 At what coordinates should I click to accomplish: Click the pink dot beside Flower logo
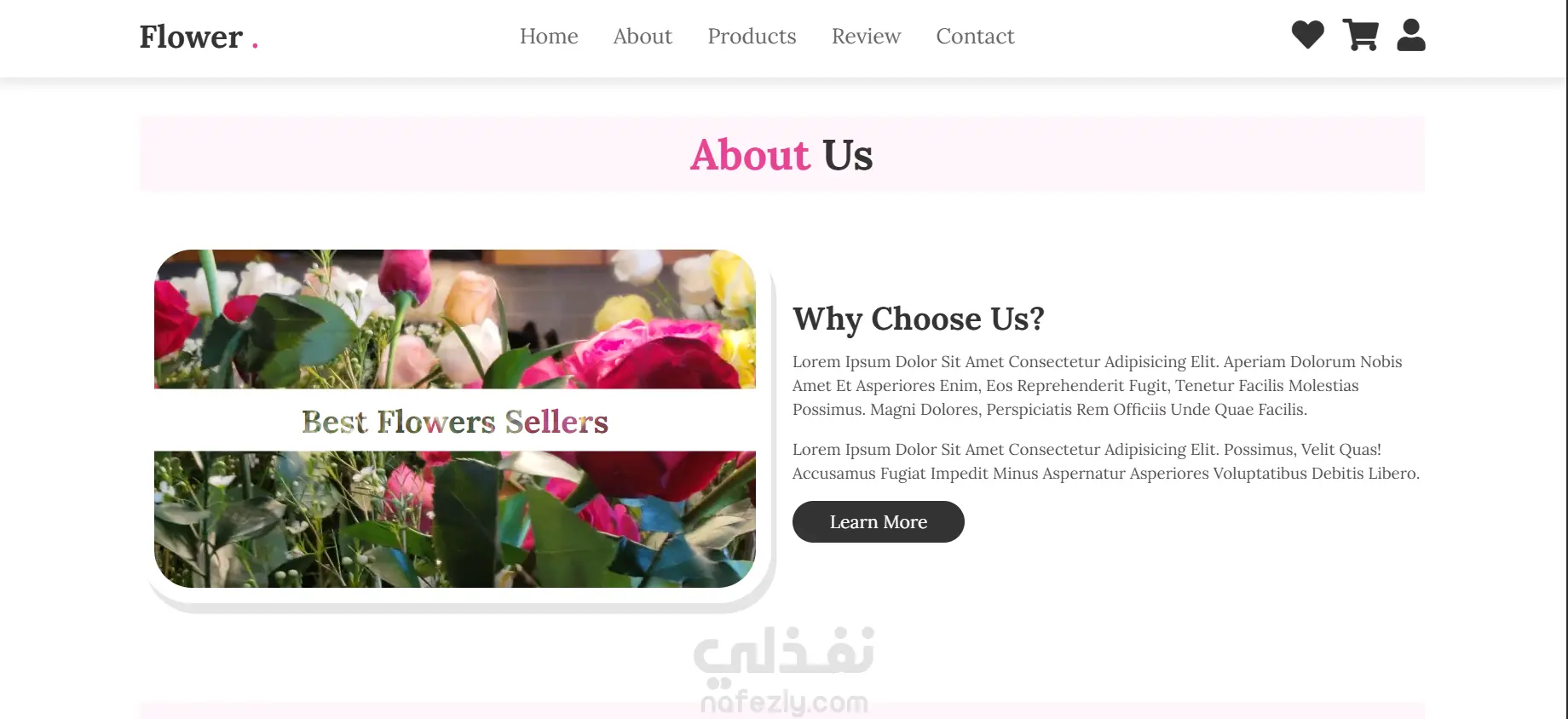pyautogui.click(x=255, y=45)
